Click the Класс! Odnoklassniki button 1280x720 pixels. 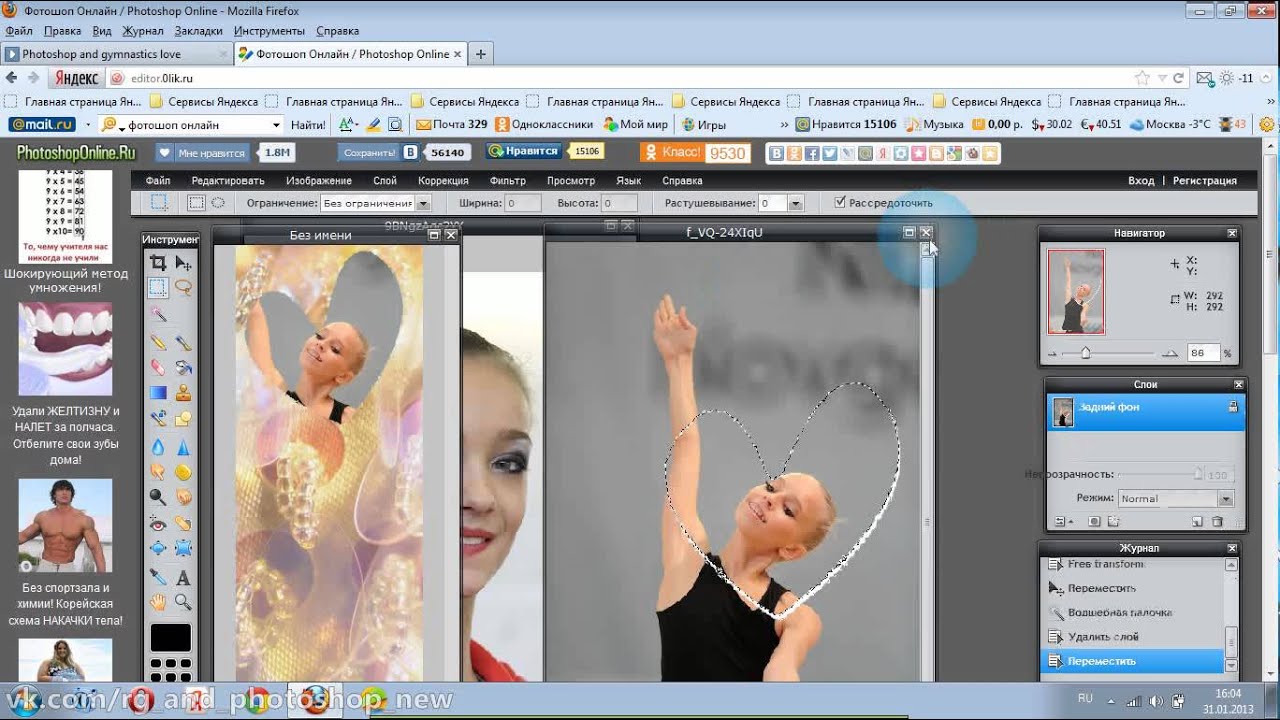tap(671, 153)
